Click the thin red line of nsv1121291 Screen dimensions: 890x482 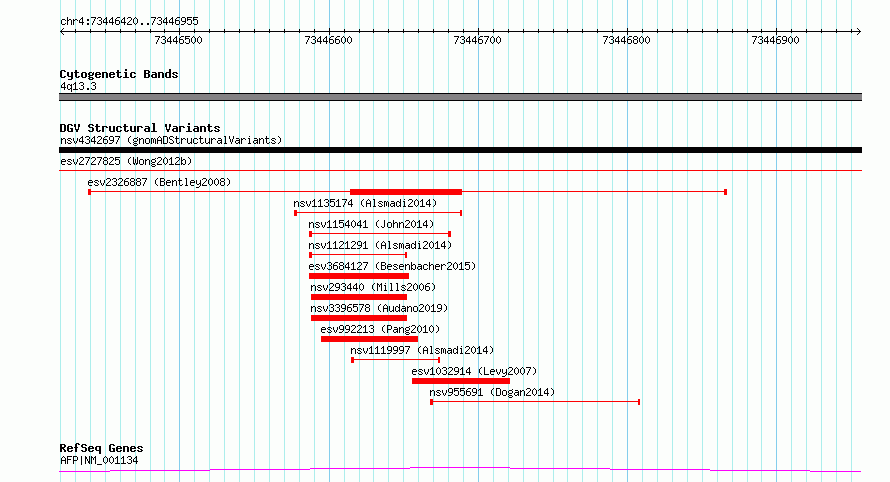pyautogui.click(x=358, y=255)
